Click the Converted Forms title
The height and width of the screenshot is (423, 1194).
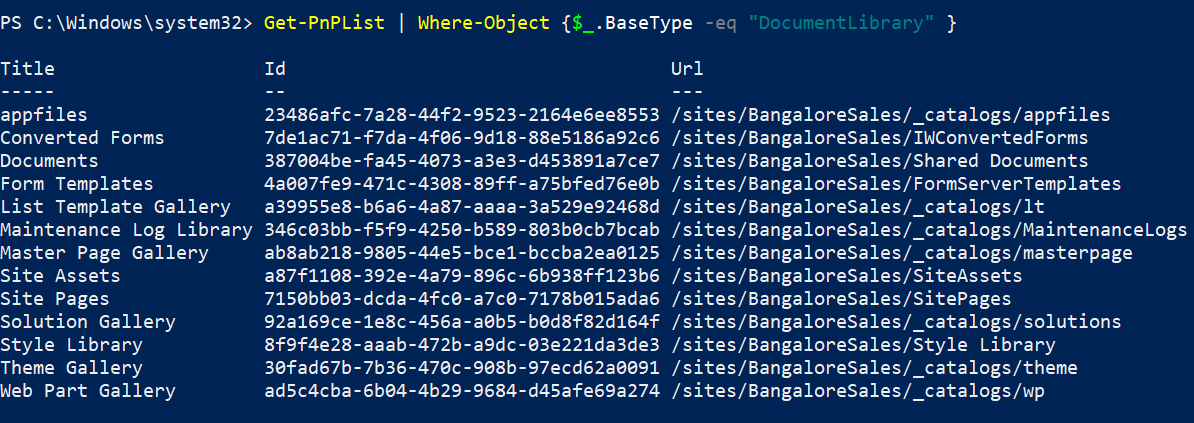(x=82, y=138)
